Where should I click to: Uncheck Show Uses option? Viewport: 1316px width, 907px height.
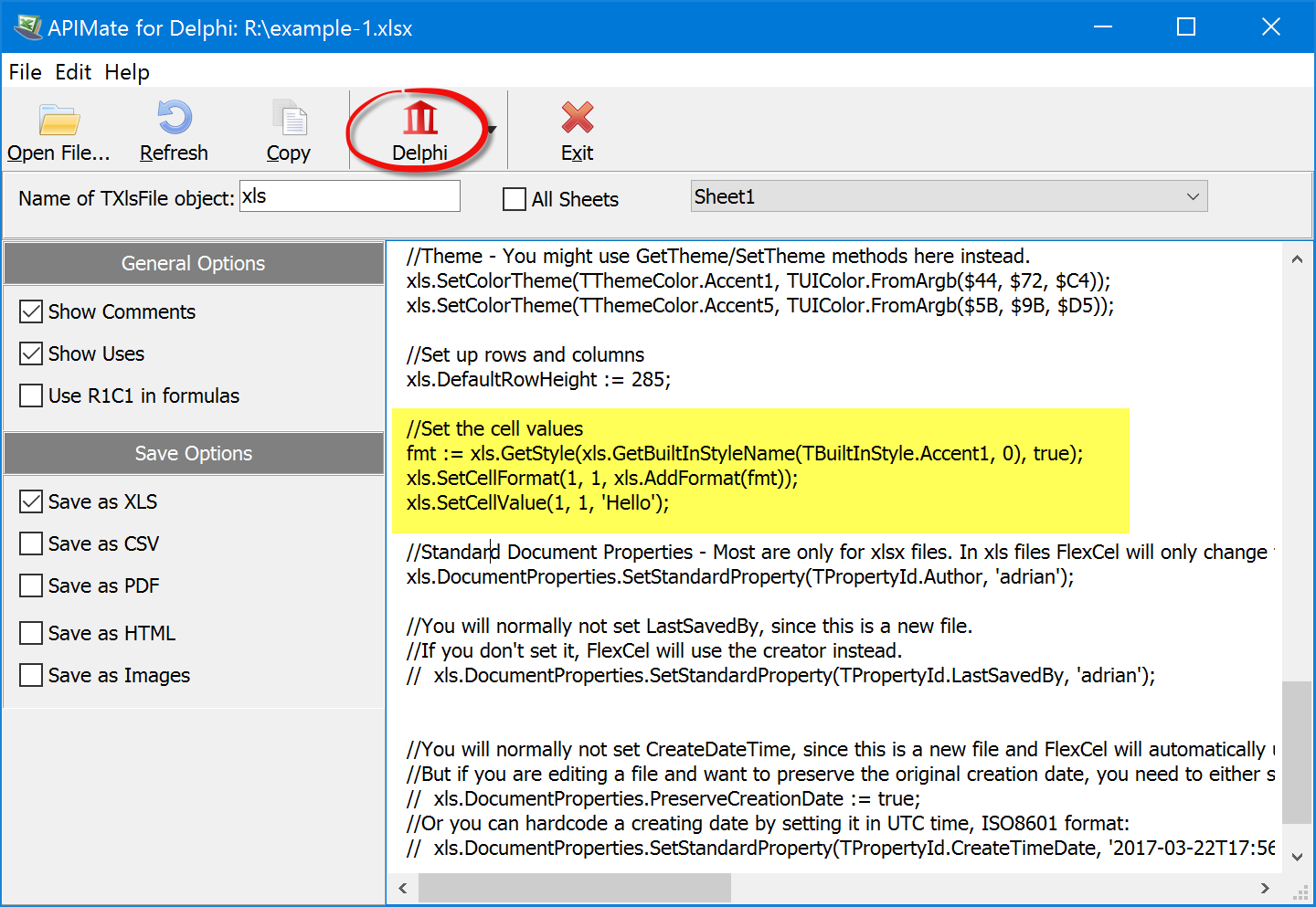click(x=31, y=353)
